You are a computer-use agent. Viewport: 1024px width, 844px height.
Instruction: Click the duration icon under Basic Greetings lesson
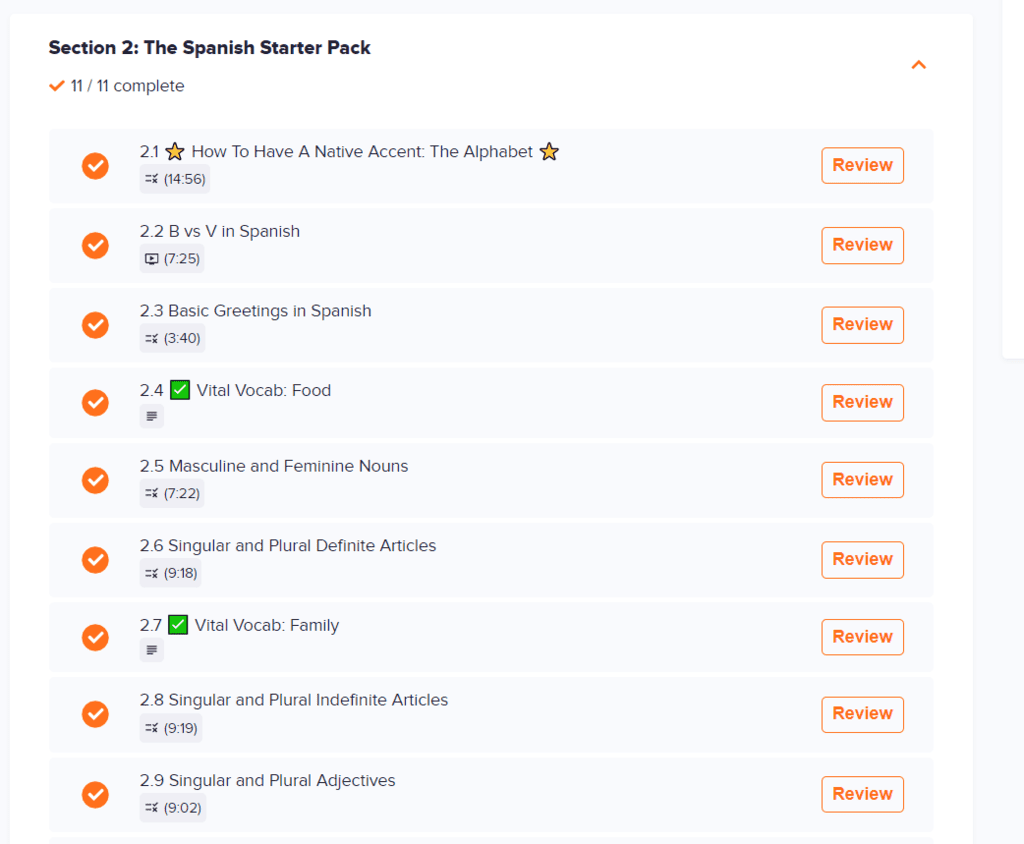(152, 339)
